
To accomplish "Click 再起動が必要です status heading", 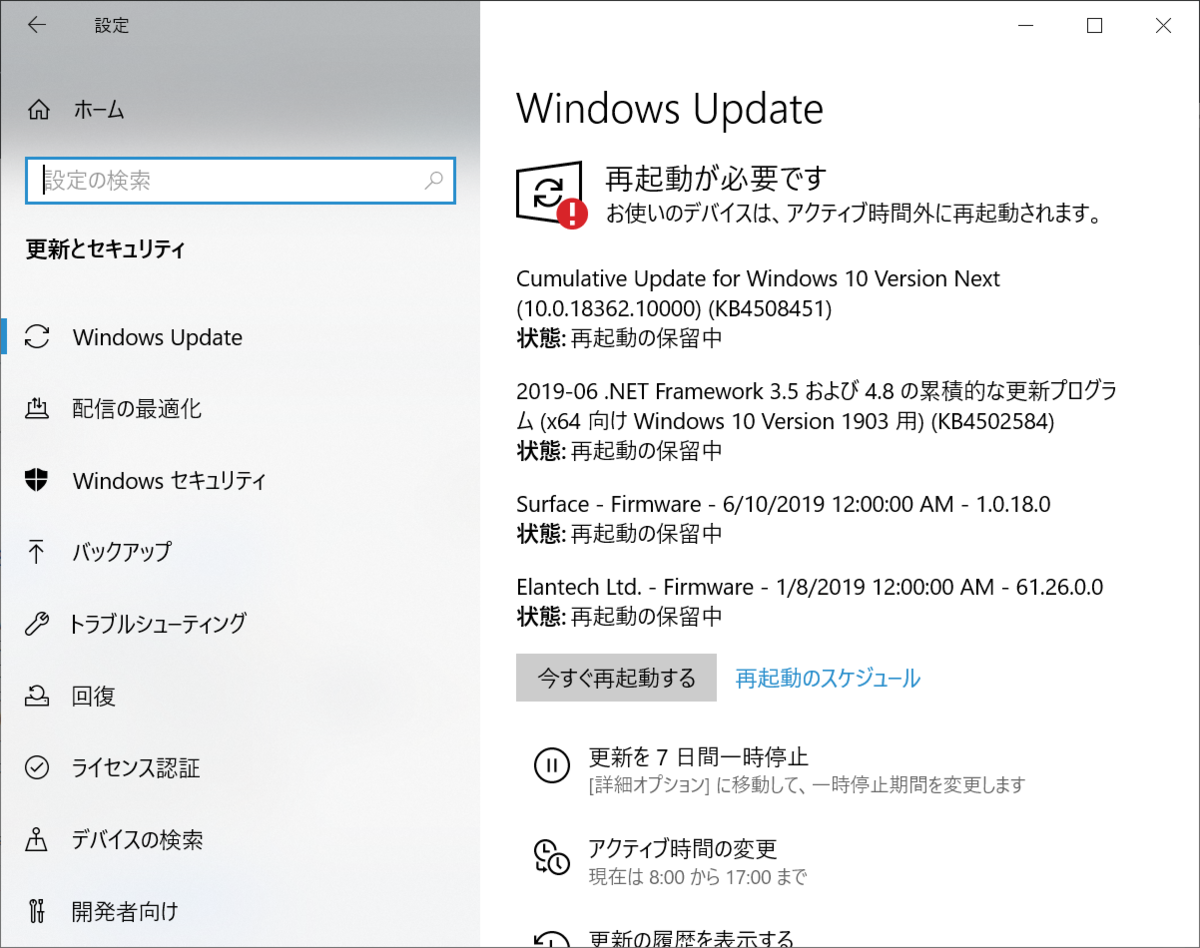I will pos(717,179).
